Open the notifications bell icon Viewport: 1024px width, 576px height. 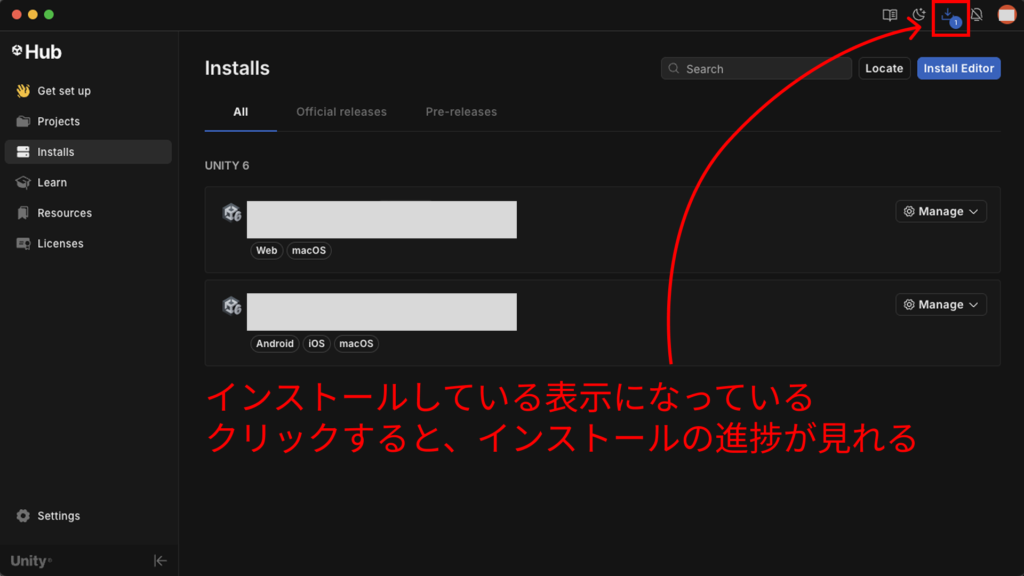coord(977,15)
